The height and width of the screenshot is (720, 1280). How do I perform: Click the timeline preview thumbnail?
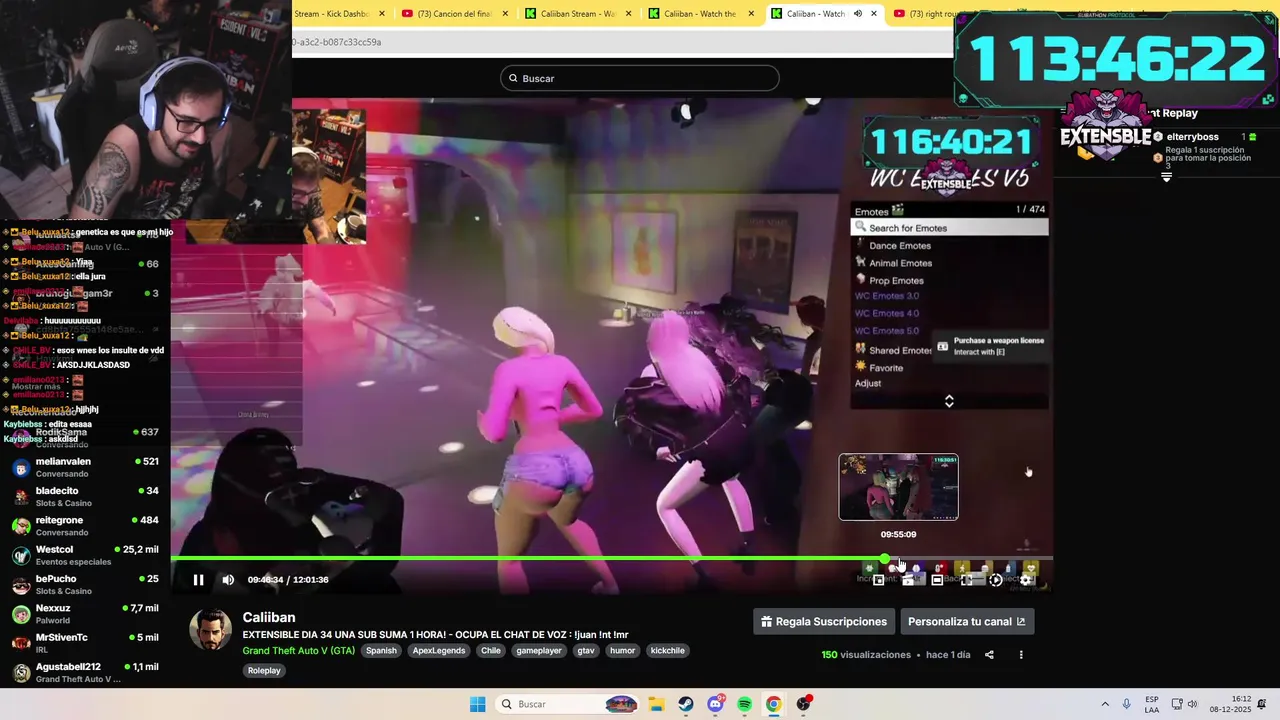898,487
